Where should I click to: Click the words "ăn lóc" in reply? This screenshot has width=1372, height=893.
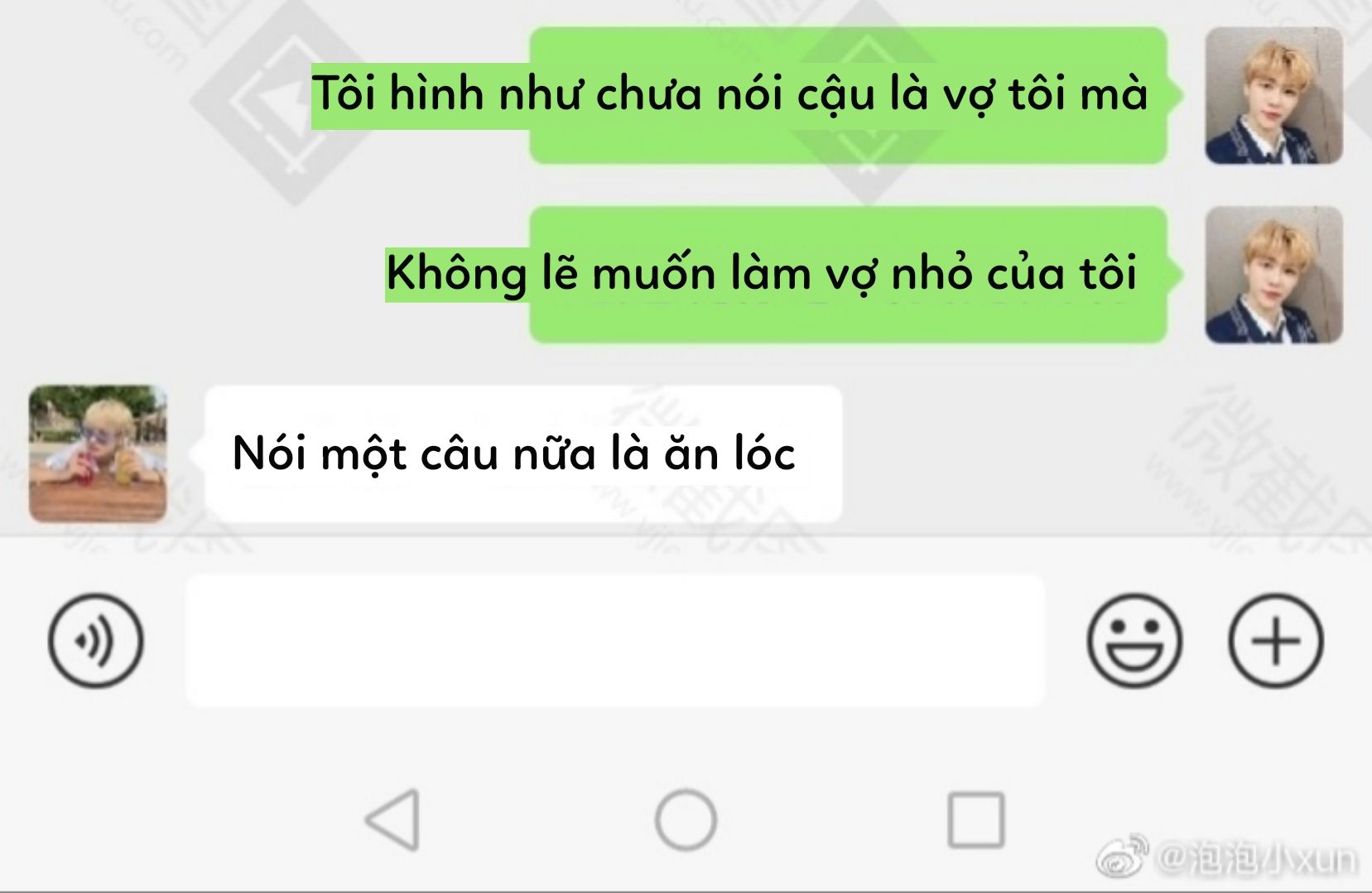coord(730,454)
